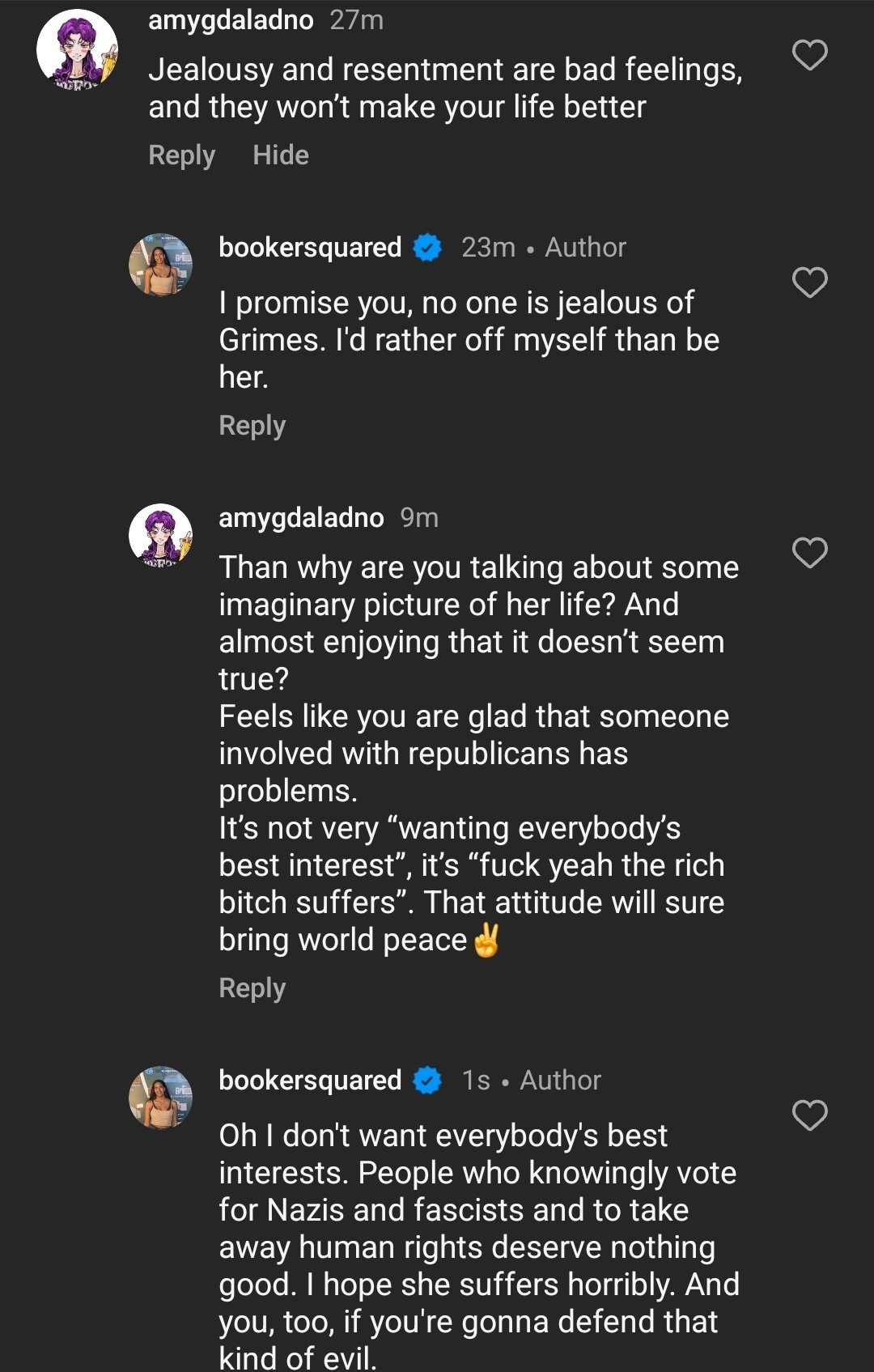Like bookersquared's reply about Grimes

tap(809, 282)
